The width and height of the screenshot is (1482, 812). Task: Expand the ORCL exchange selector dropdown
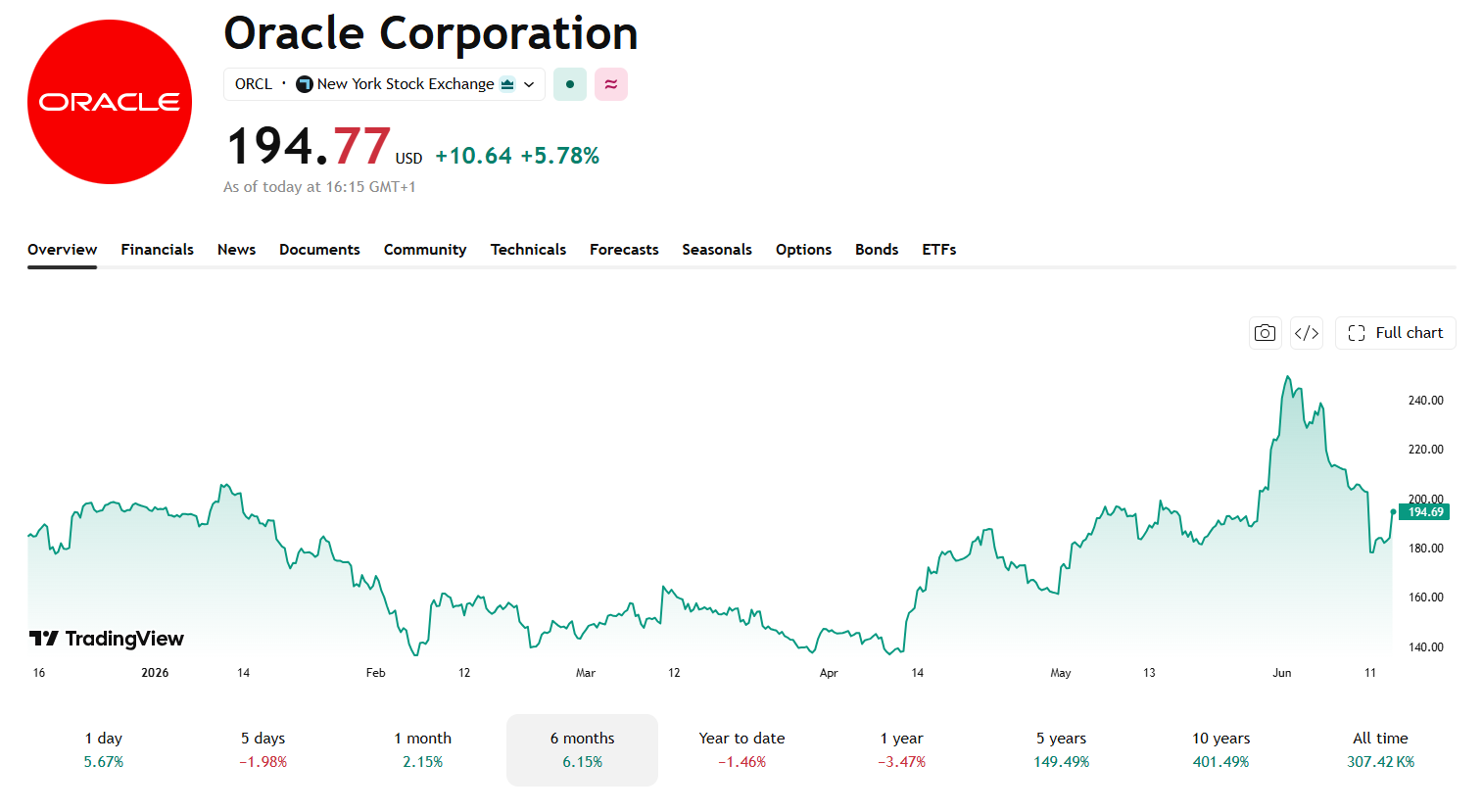coord(384,84)
